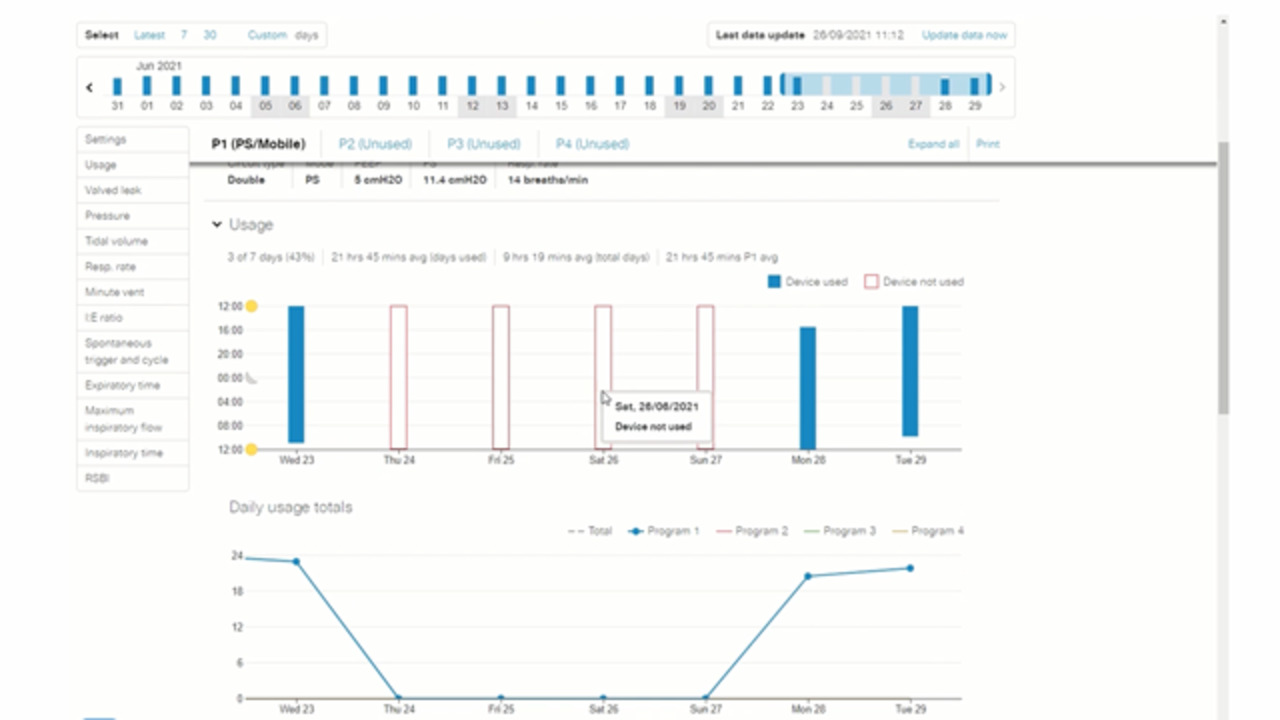Click the bottom yellow noon sun marker

252,449
